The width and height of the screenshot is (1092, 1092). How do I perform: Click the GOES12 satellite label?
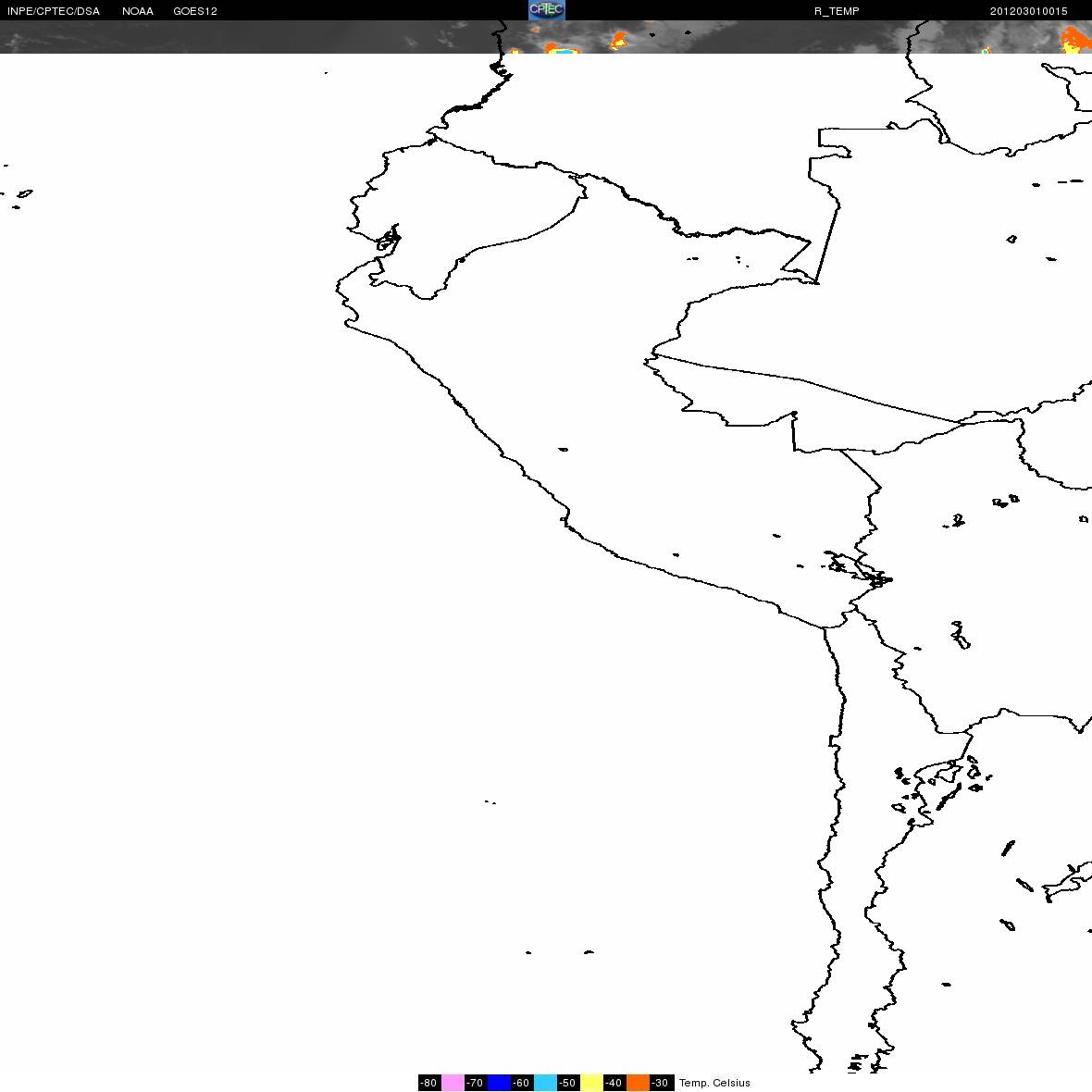click(x=195, y=11)
